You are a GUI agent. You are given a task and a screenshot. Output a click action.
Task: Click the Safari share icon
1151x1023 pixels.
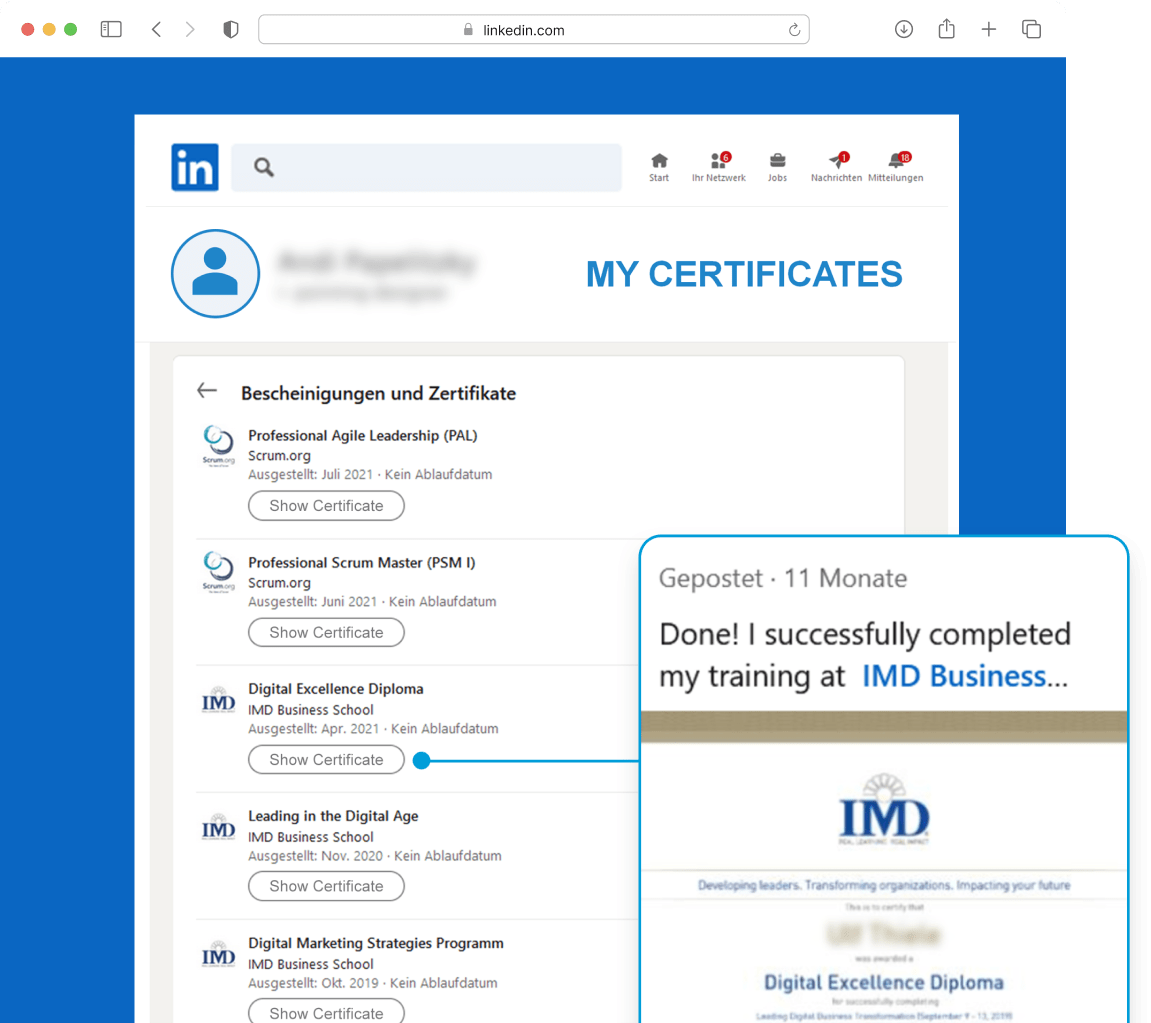[x=946, y=30]
